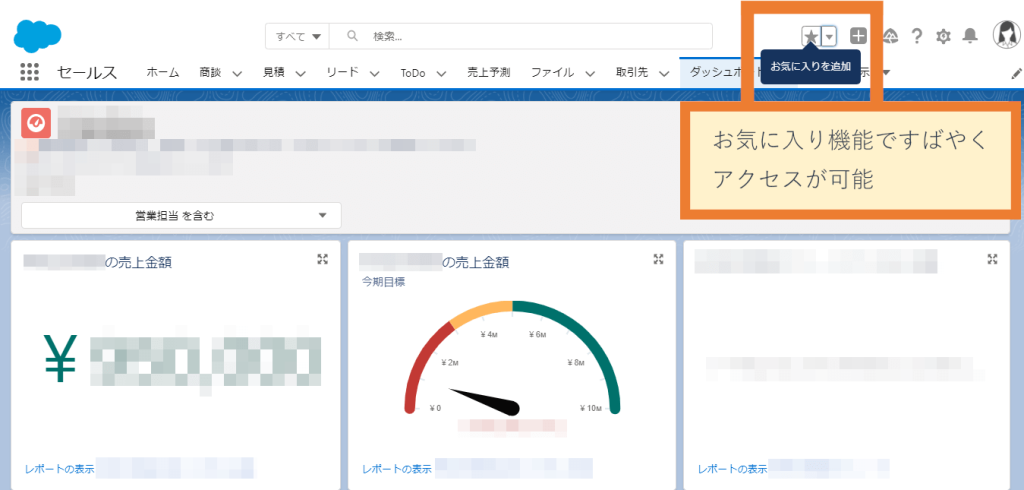This screenshot has width=1024, height=490.
Task: Click the 検索 search field
Action: 521,37
